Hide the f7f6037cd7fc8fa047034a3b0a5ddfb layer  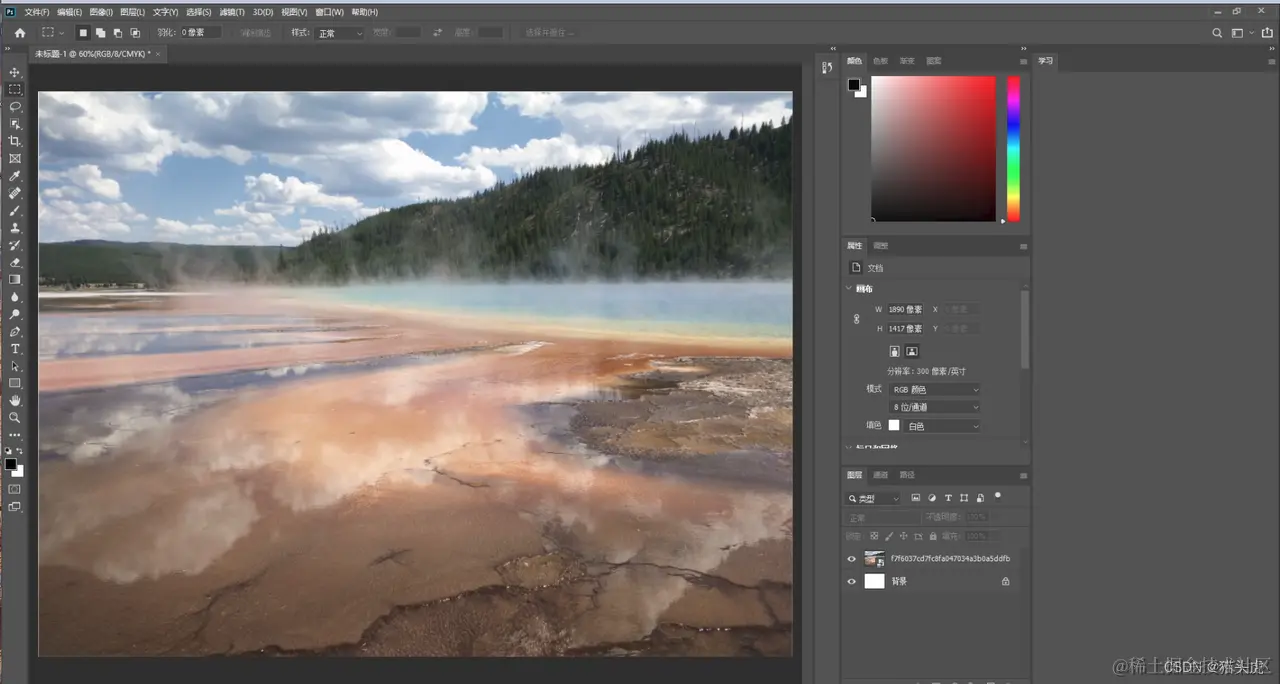852,559
